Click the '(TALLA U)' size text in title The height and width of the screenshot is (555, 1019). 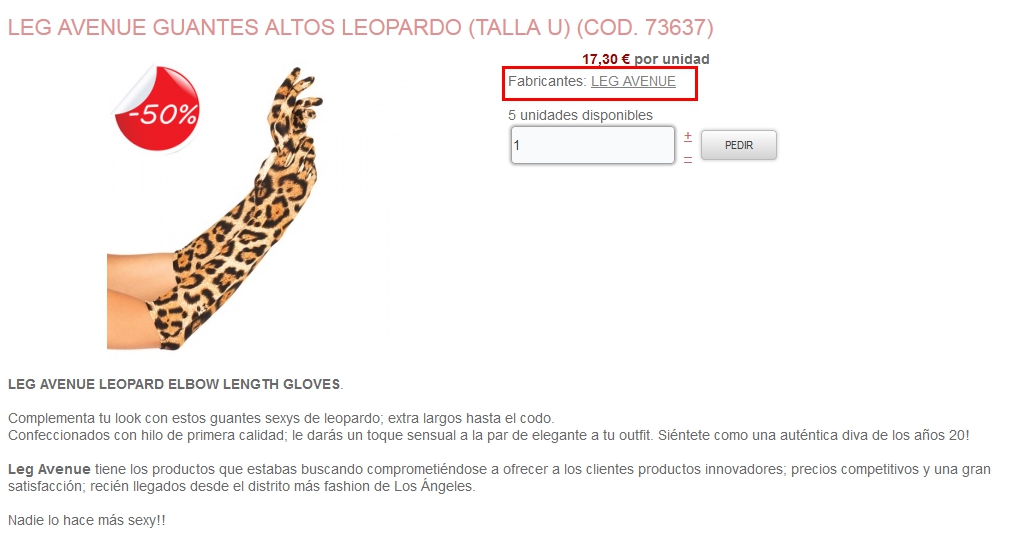(x=519, y=27)
